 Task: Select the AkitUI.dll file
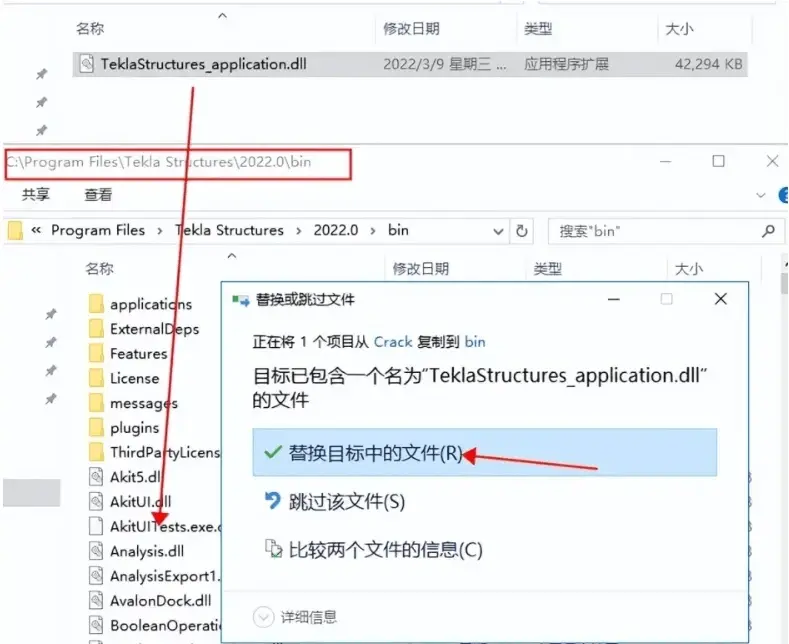(x=130, y=501)
